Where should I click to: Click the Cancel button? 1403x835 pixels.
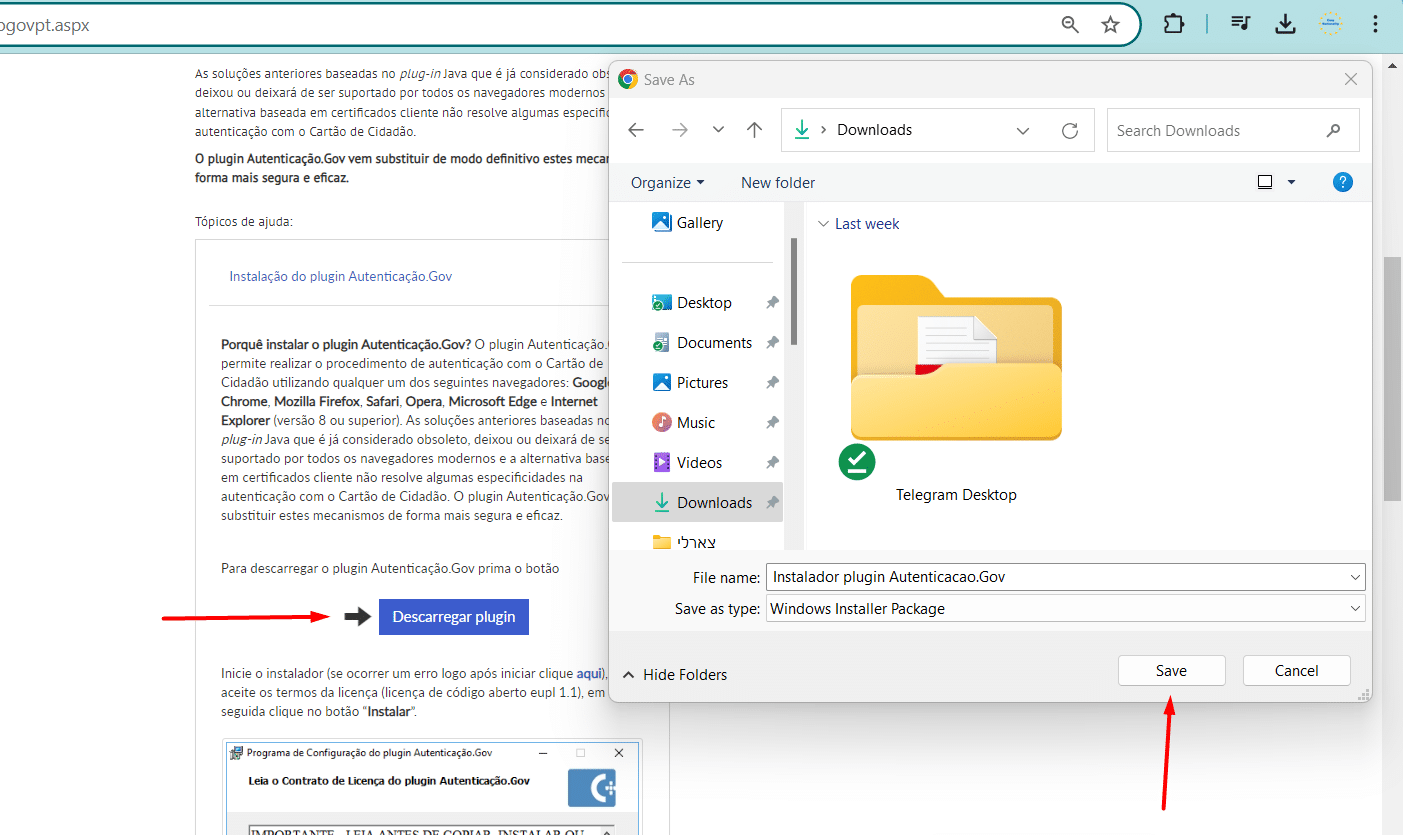pos(1296,670)
